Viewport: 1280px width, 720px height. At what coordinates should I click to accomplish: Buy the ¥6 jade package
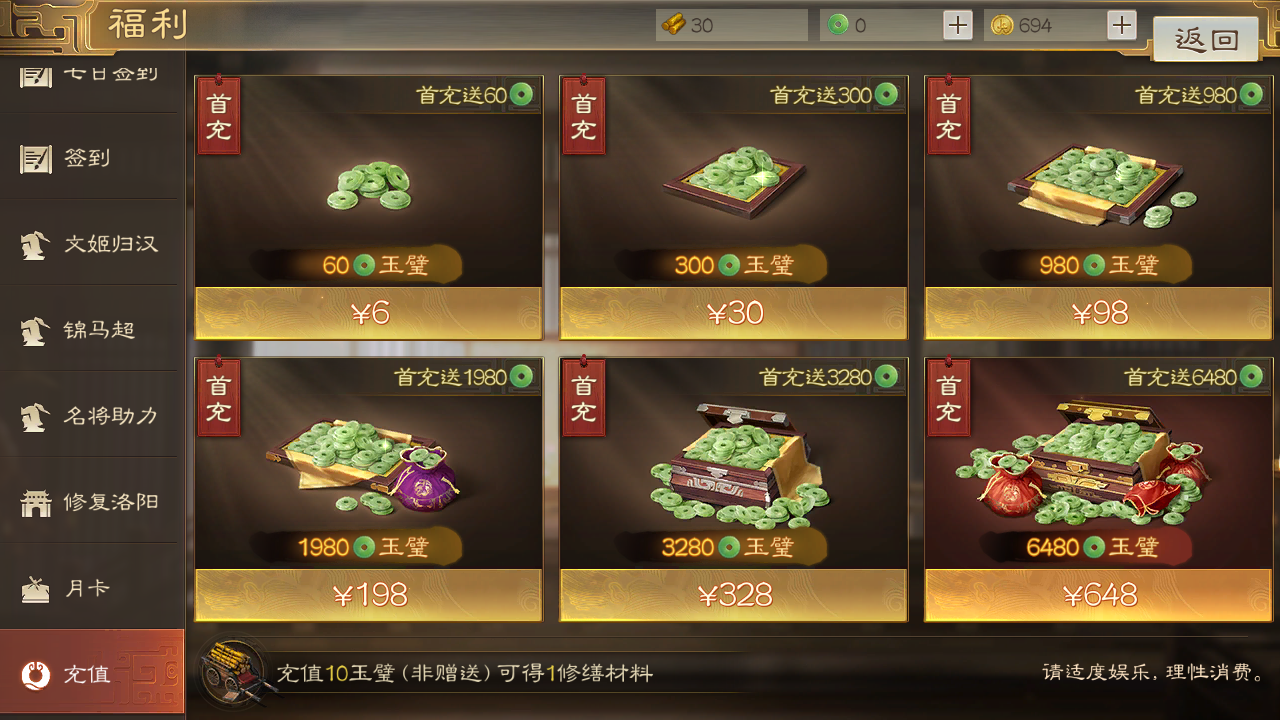click(369, 313)
